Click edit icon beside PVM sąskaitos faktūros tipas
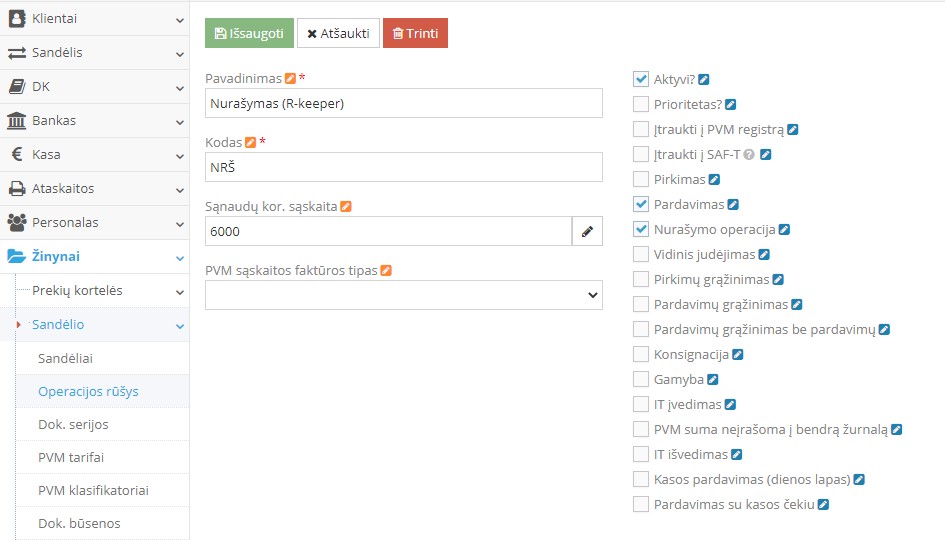Screen dimensions: 945x540 pos(385,270)
